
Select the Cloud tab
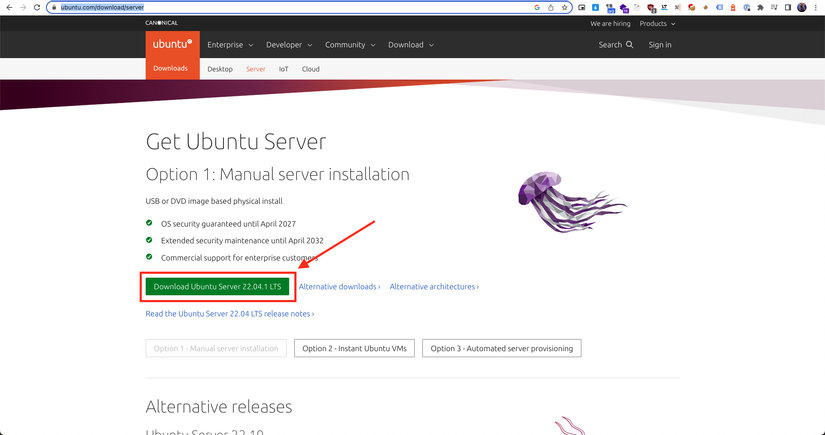pos(310,69)
